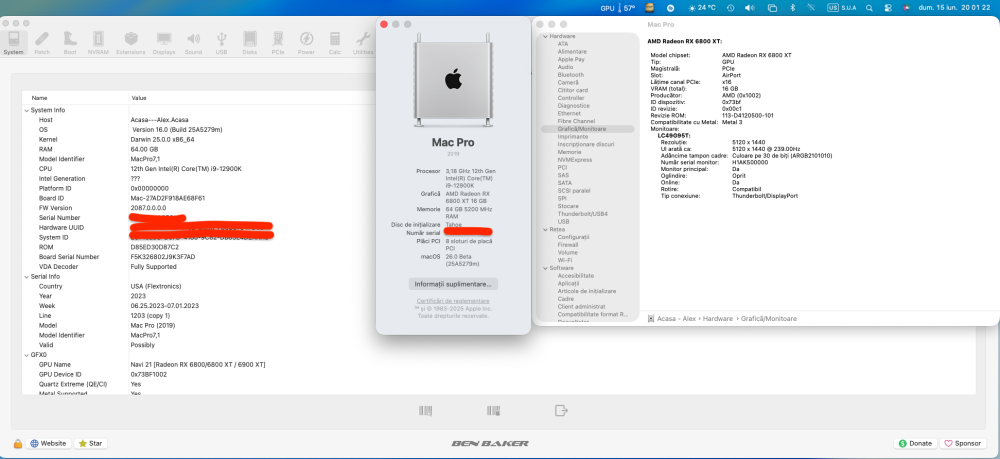Image resolution: width=1000 pixels, height=459 pixels.
Task: Open Certificări de reglementare link
Action: point(453,301)
